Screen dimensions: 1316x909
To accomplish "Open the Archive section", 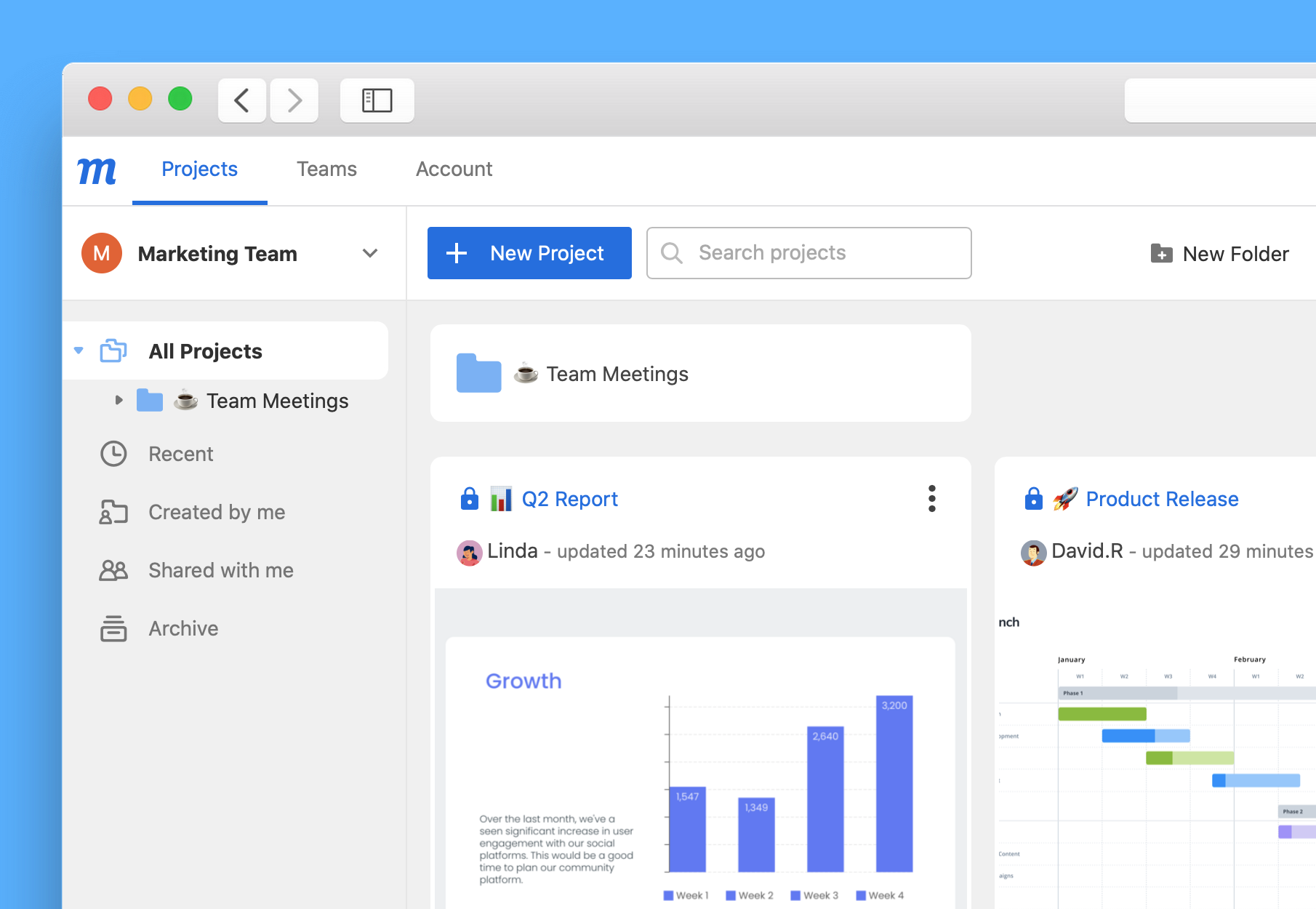I will pyautogui.click(x=183, y=628).
